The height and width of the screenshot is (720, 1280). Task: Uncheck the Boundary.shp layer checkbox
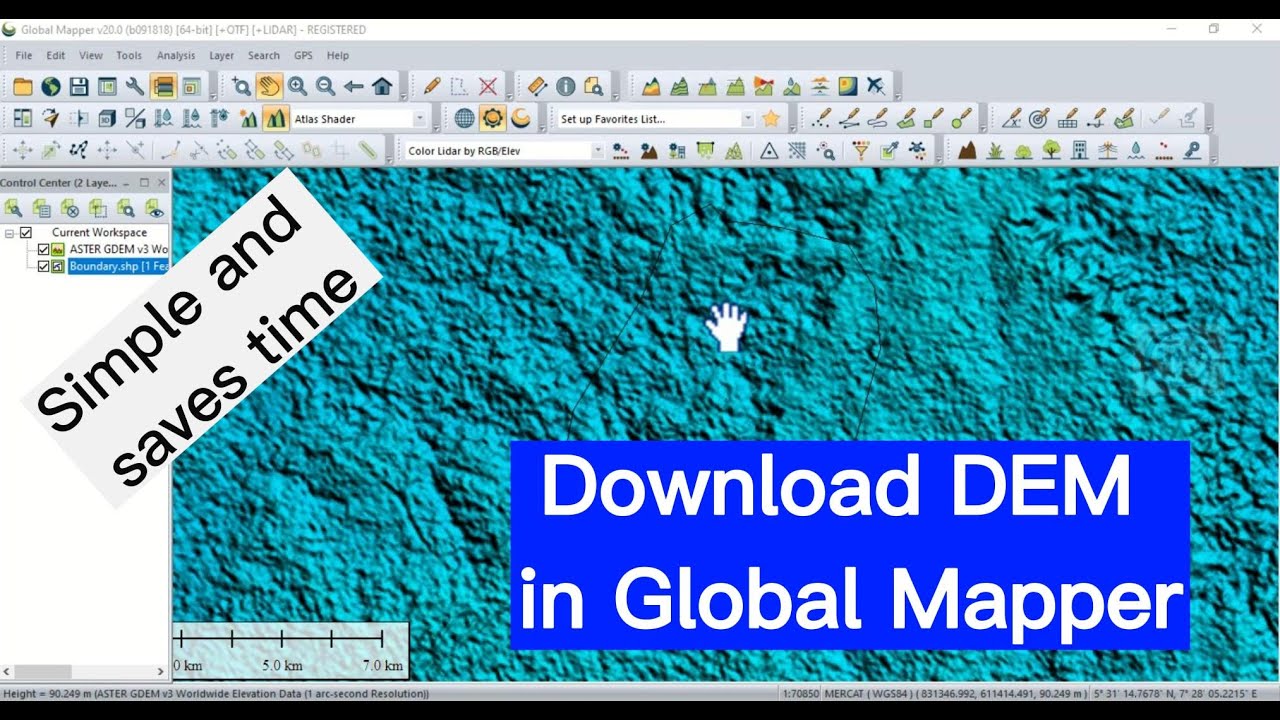click(43, 266)
